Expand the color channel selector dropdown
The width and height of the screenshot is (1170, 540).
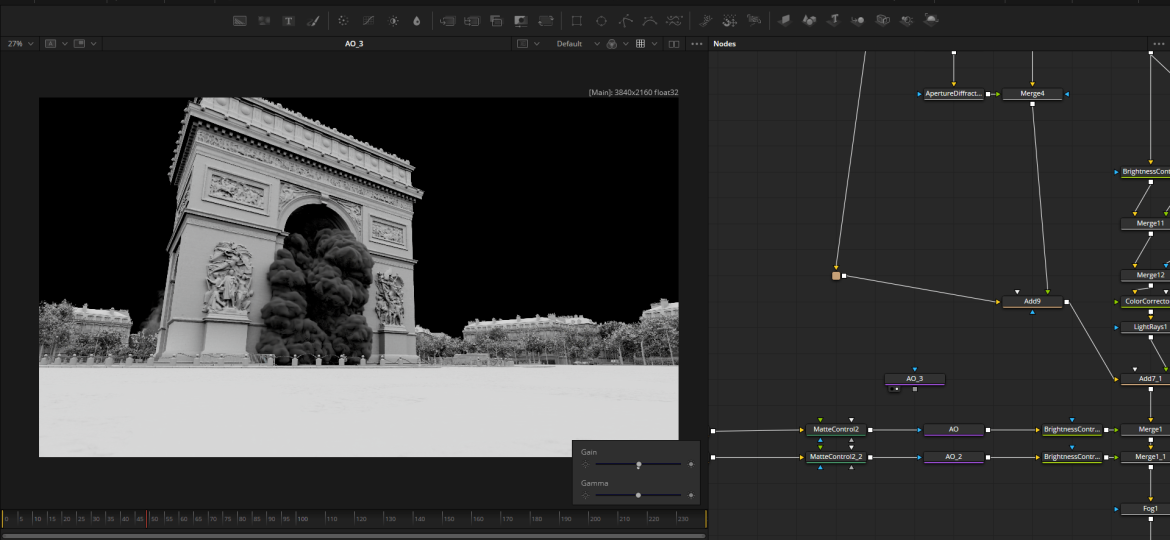pos(616,44)
